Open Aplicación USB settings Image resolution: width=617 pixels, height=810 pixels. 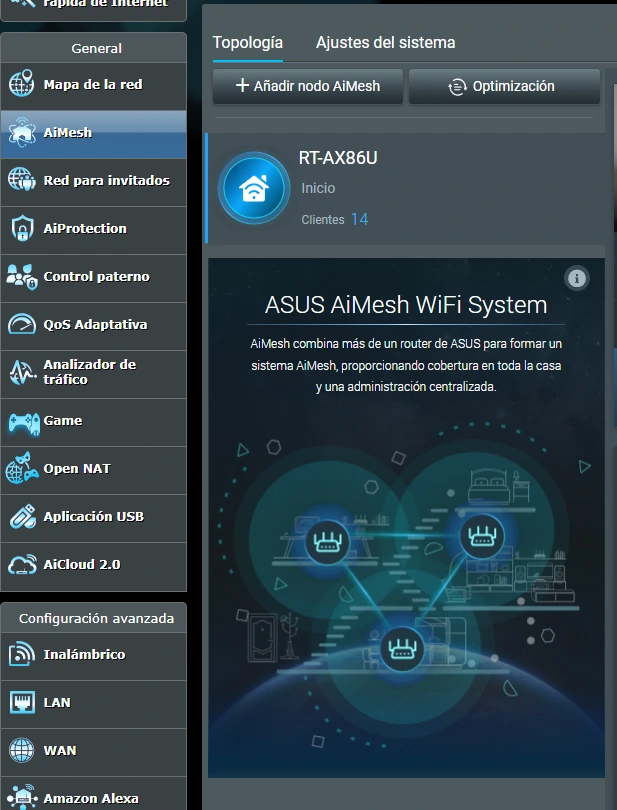coord(94,518)
